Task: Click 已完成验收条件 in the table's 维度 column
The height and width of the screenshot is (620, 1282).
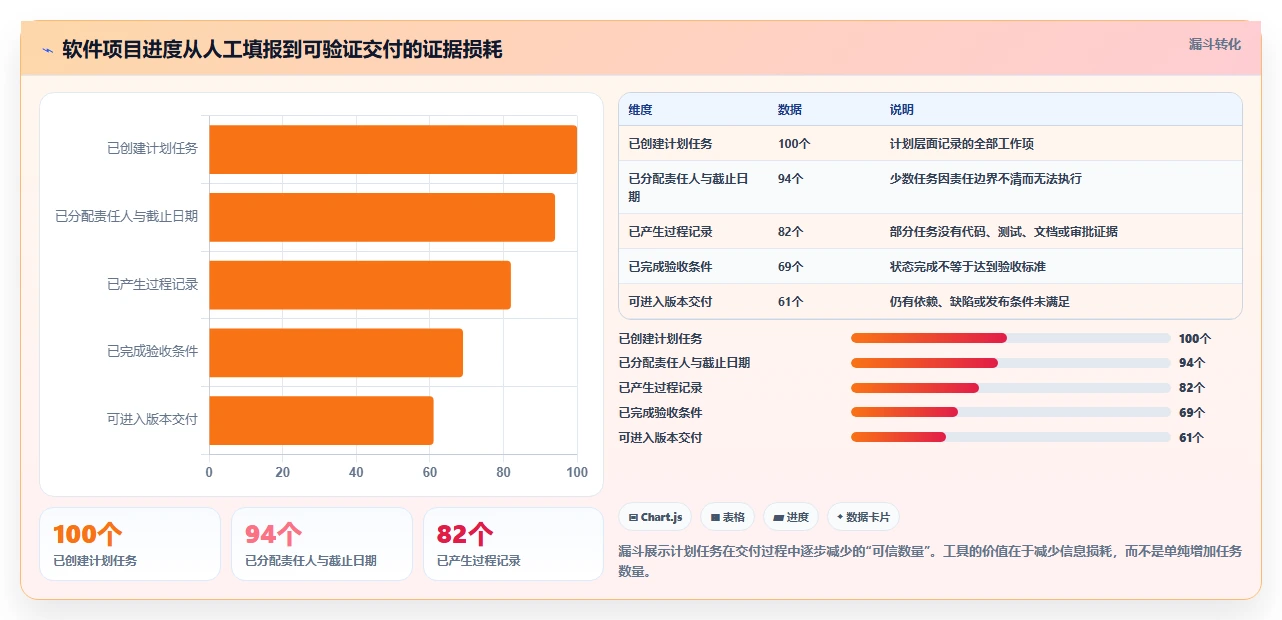Action: (670, 267)
